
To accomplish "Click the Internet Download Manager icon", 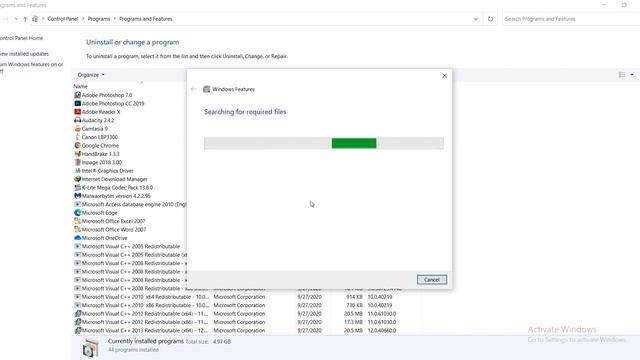I will (x=78, y=179).
